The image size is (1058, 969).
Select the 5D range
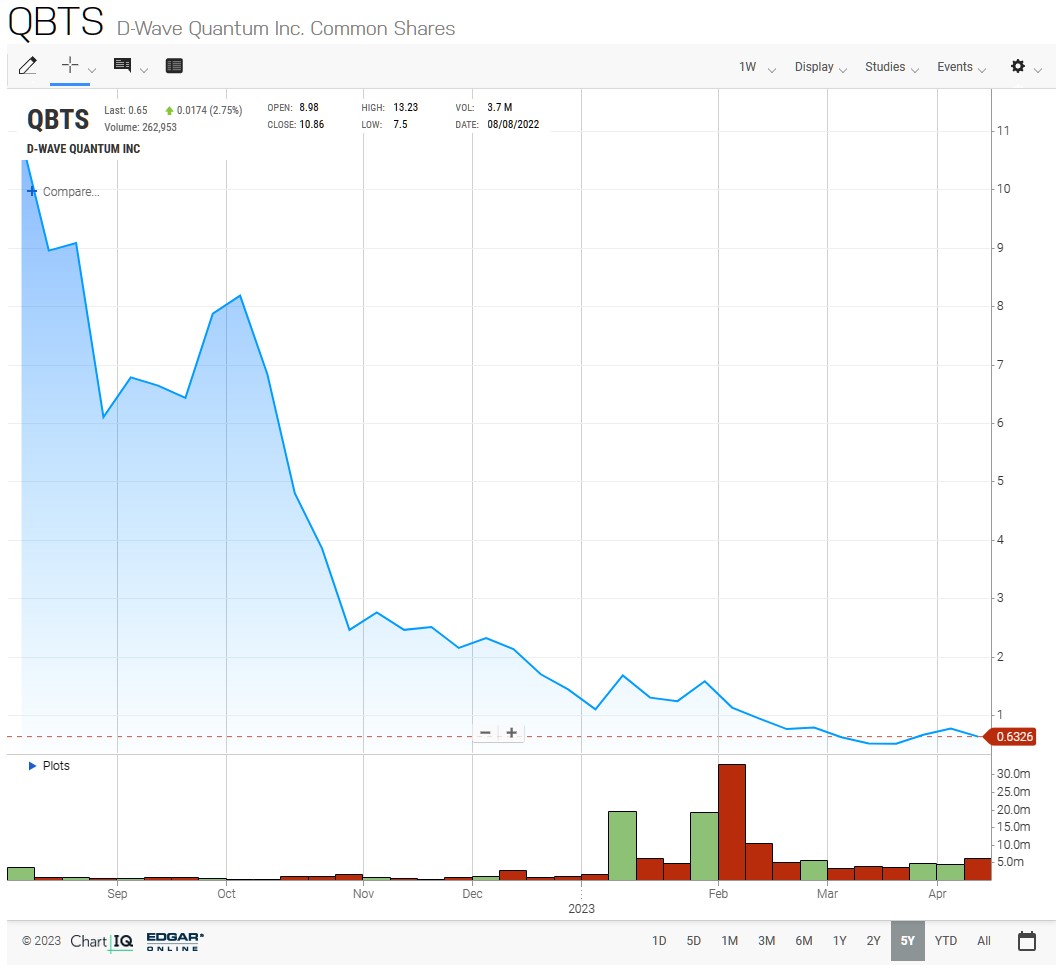[694, 941]
